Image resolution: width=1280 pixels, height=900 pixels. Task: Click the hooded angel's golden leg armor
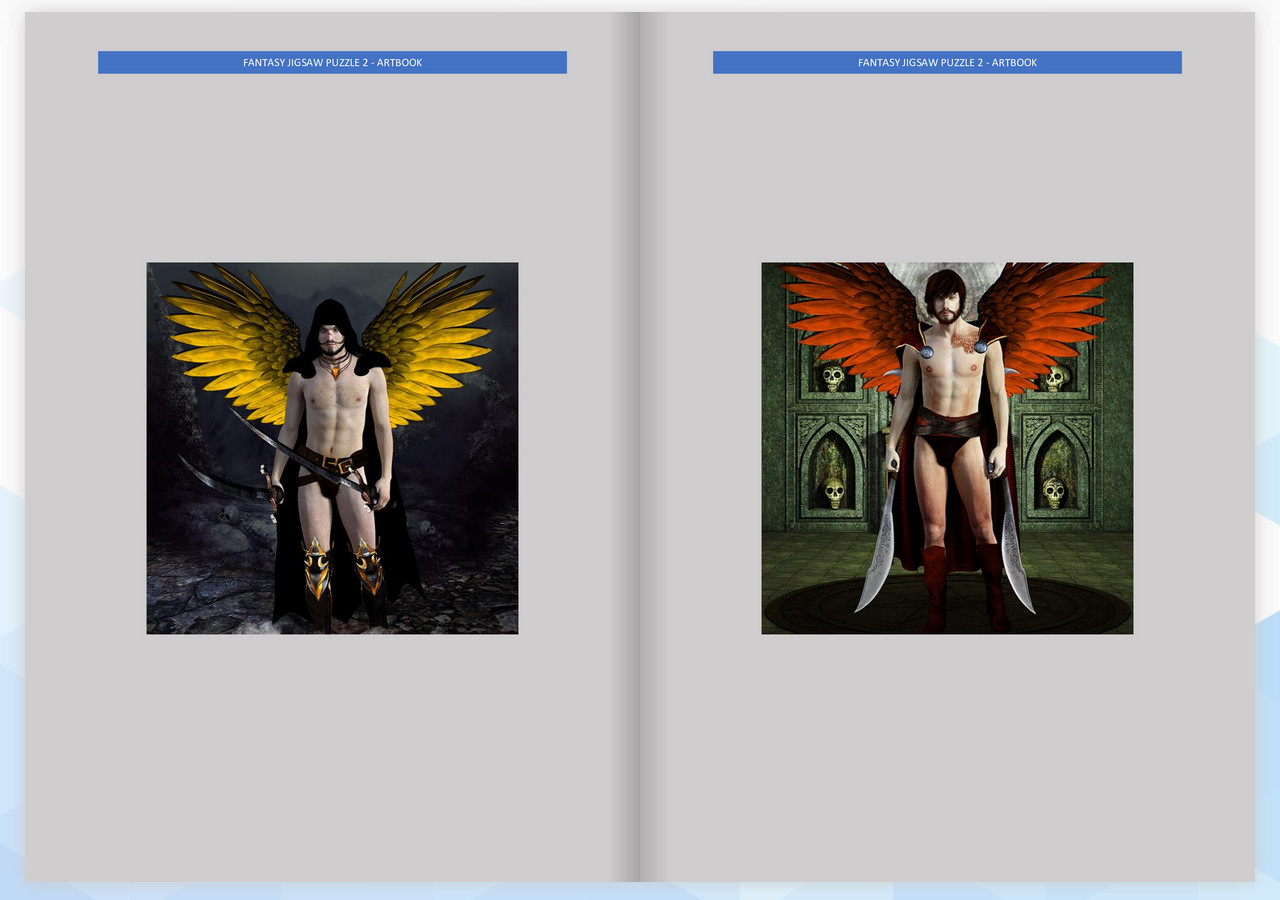click(x=315, y=565)
